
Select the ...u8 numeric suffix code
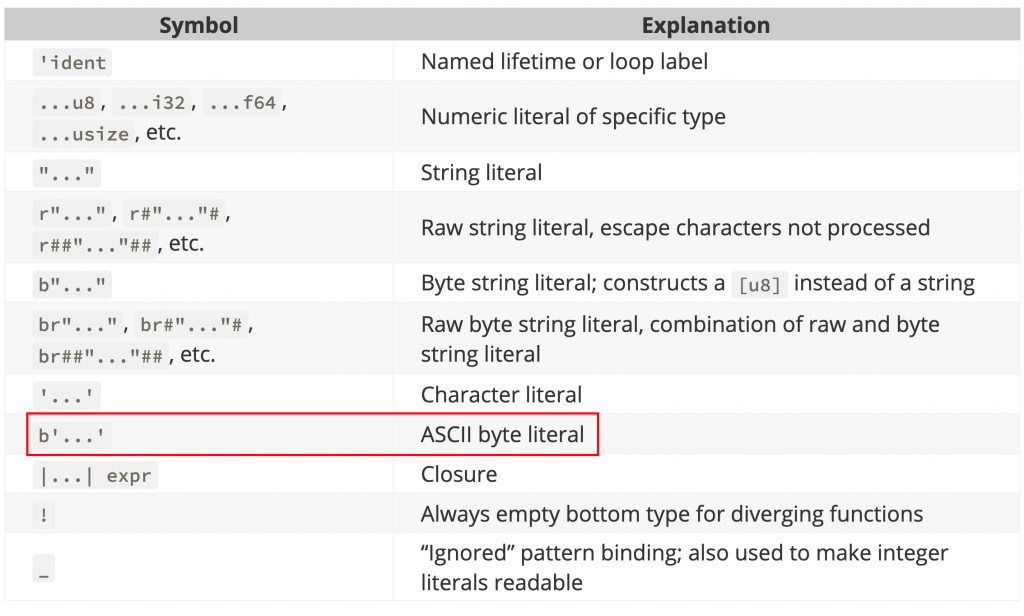click(68, 103)
